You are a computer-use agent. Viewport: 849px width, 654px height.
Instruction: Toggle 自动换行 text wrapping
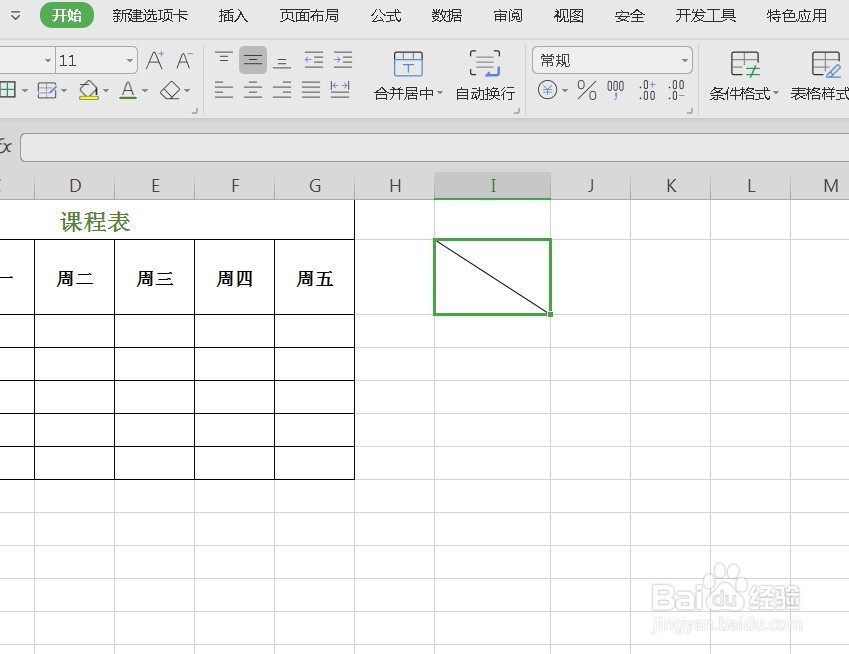click(x=484, y=75)
